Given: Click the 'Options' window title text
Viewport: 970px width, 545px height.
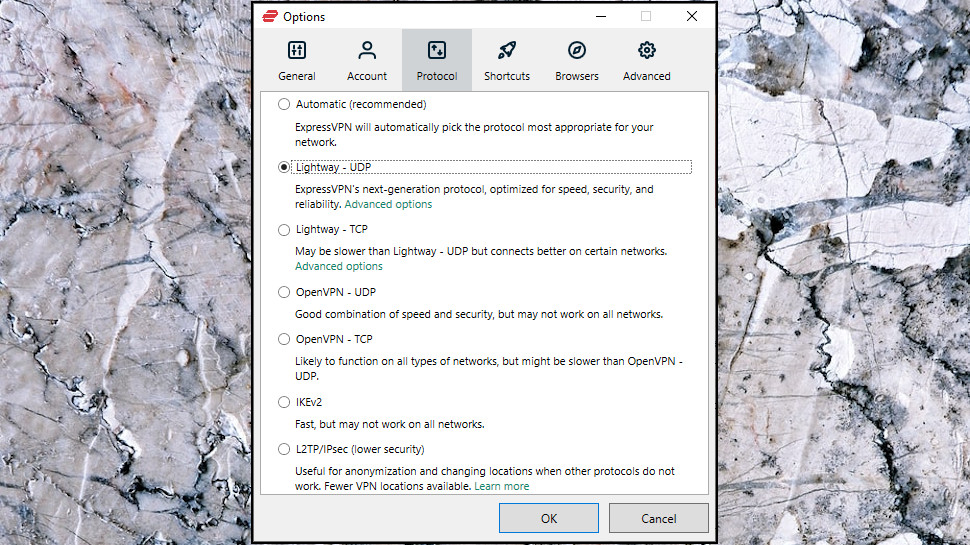Looking at the screenshot, I should tap(304, 17).
